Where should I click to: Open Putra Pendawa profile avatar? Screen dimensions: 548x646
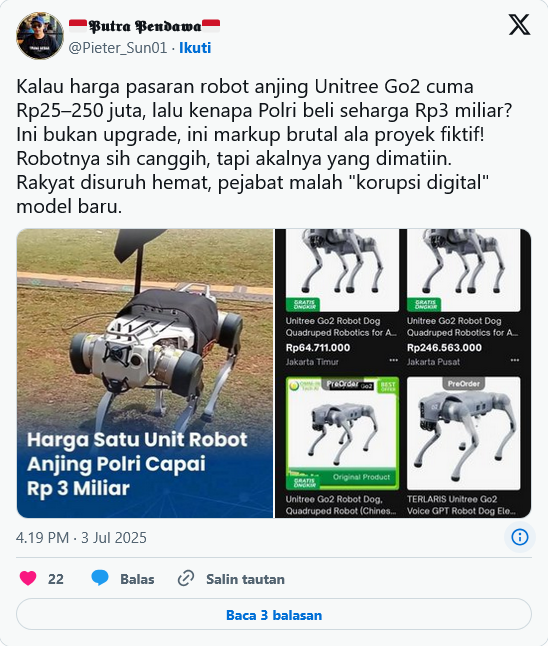tap(40, 36)
